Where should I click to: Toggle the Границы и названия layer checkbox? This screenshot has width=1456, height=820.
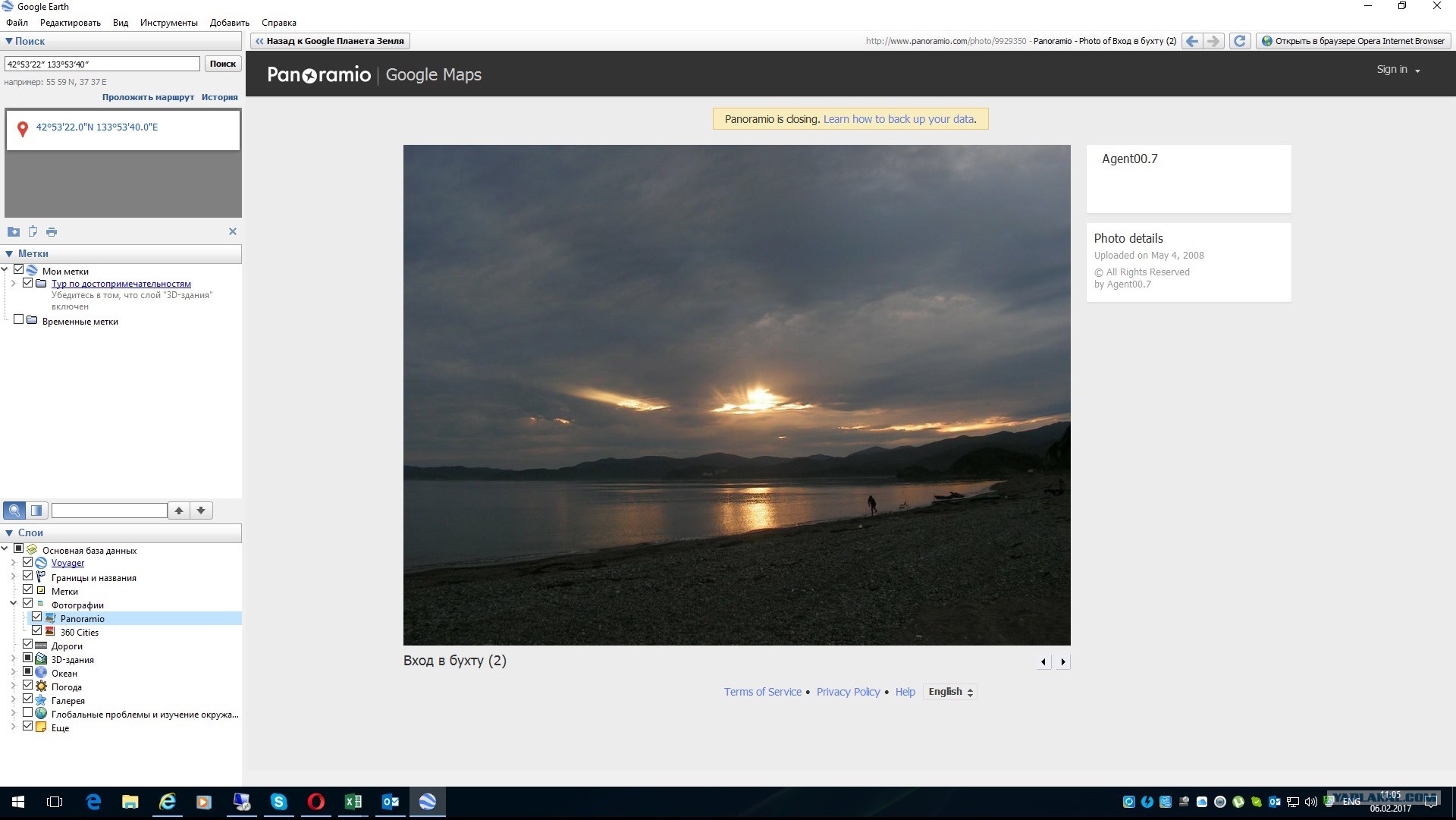[x=28, y=577]
